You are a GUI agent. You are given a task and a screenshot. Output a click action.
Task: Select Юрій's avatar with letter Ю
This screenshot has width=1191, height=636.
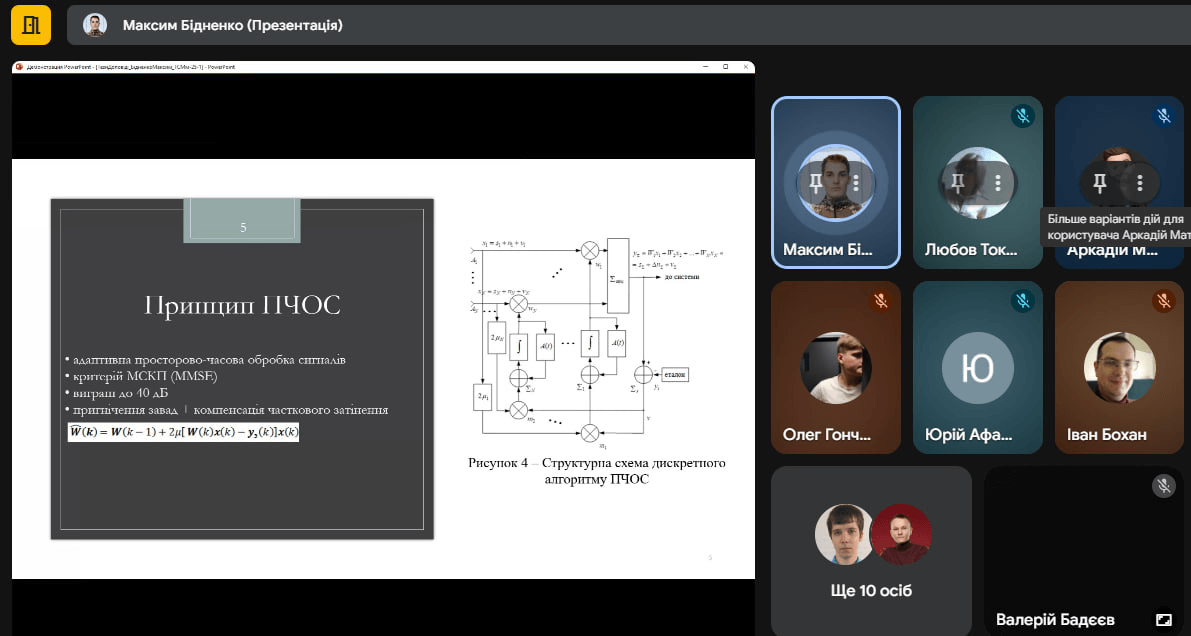tap(977, 368)
